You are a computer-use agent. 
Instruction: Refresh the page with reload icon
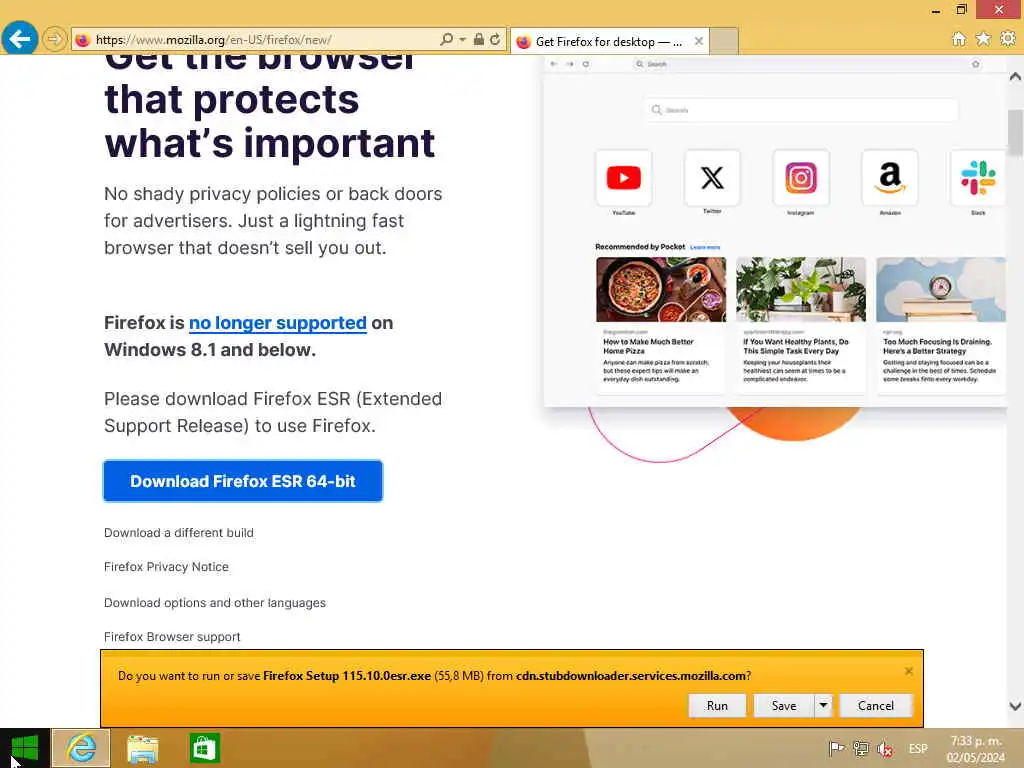(x=495, y=39)
